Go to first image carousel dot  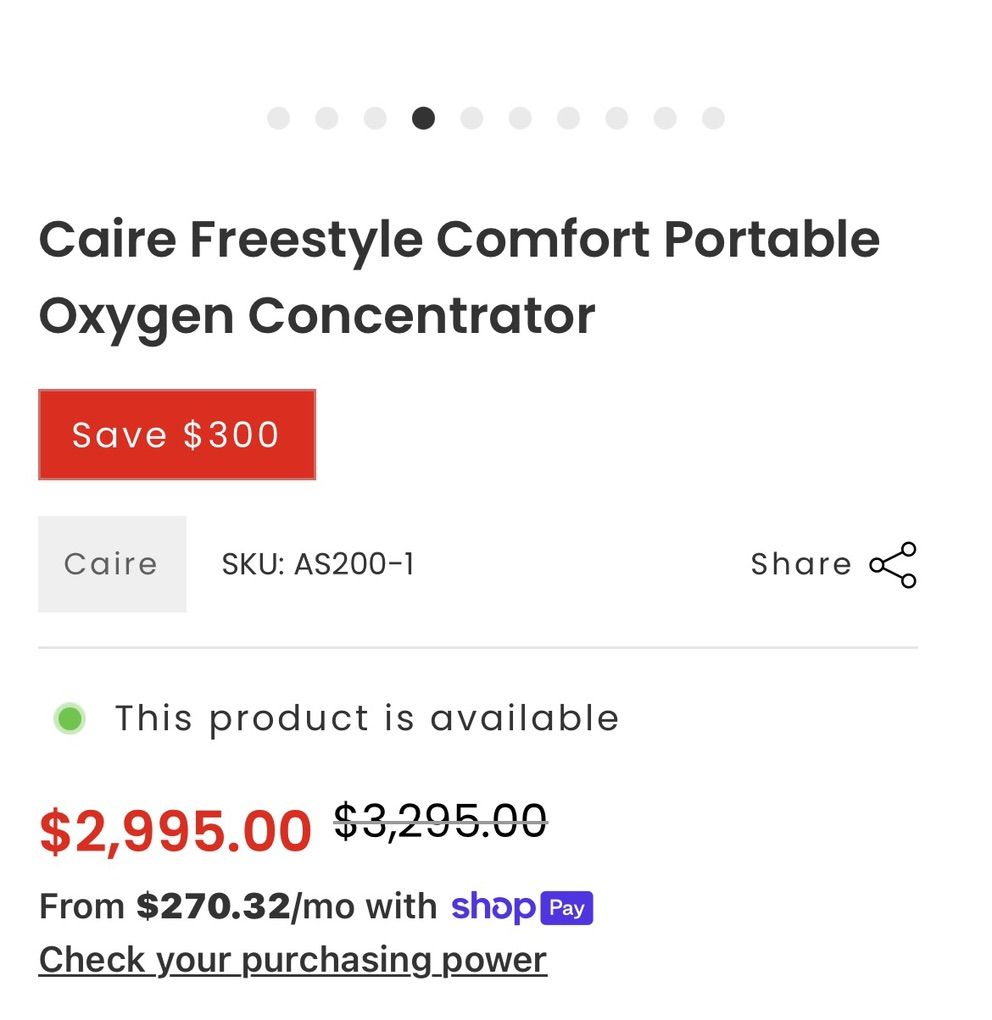click(278, 118)
